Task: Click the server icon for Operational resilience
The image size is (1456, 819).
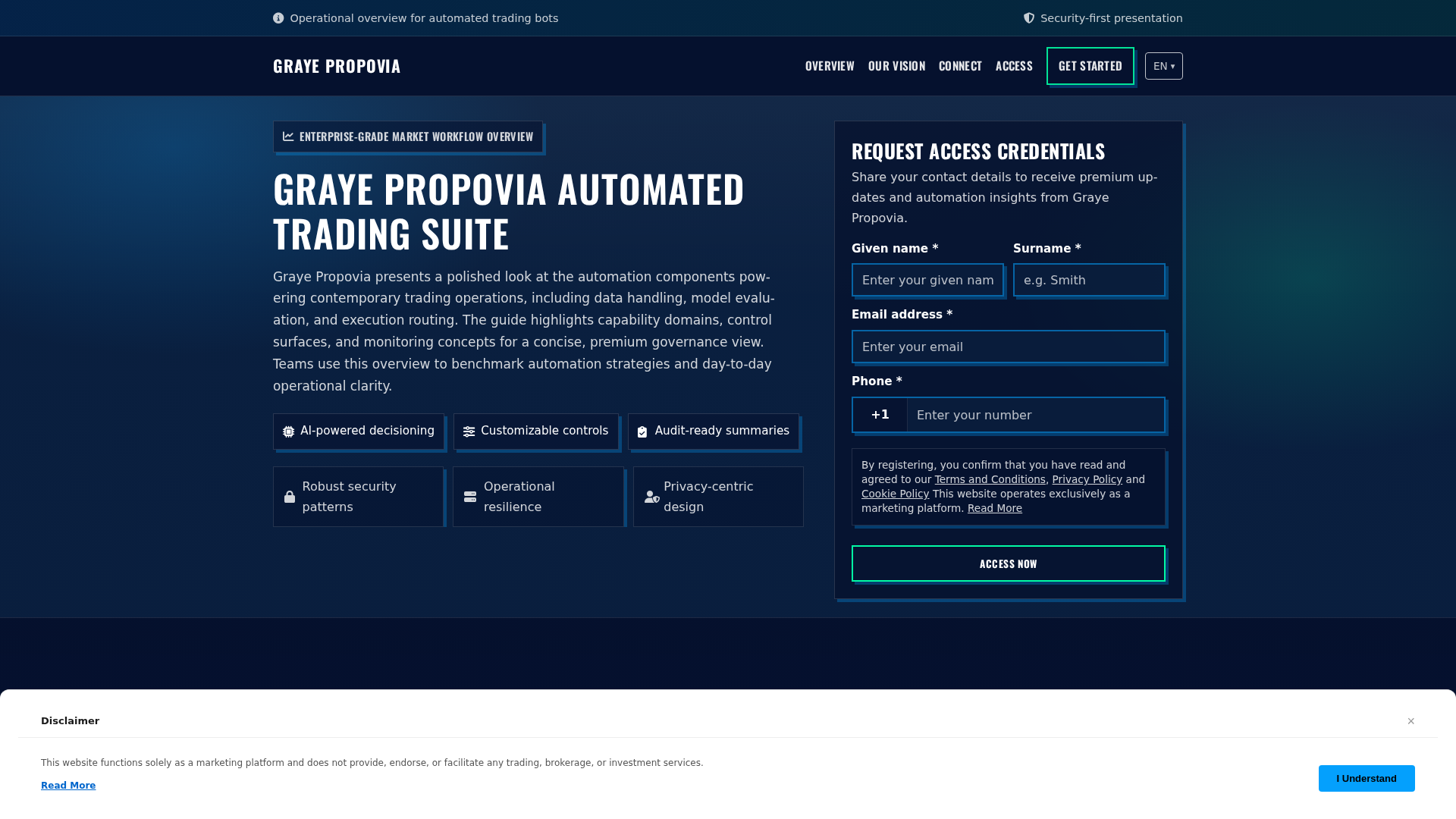Action: pos(470,497)
